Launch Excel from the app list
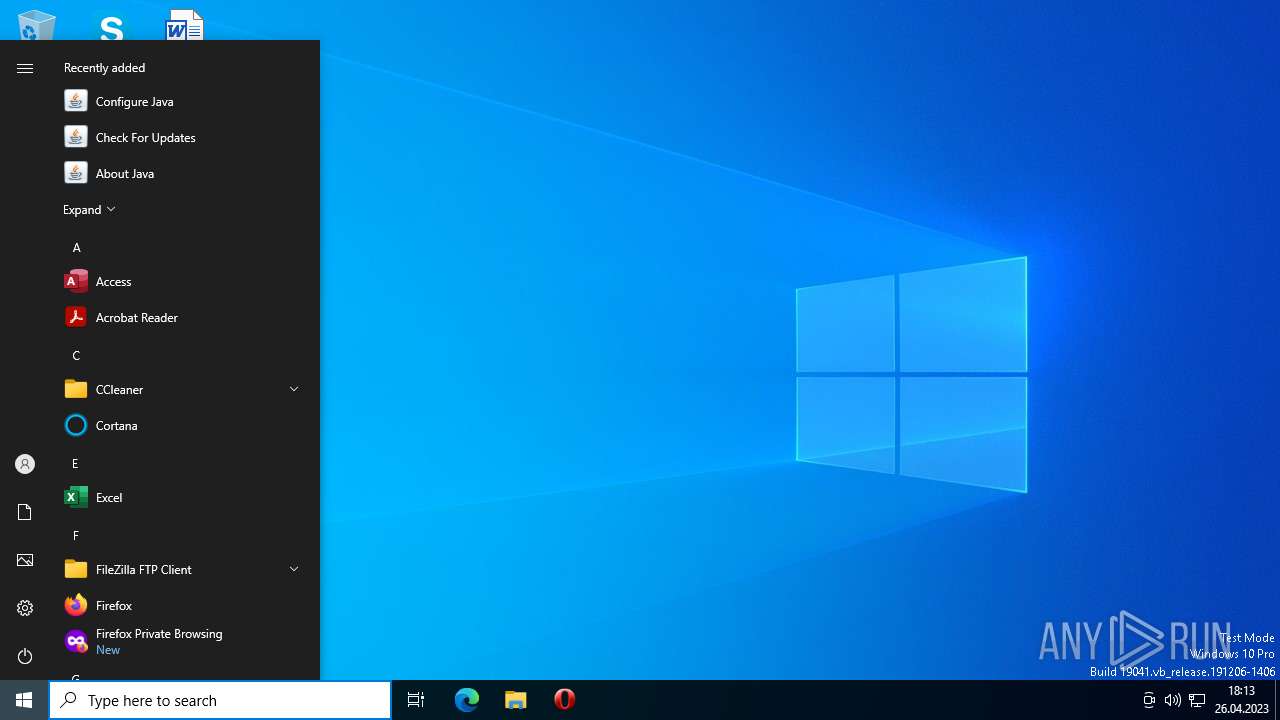Image resolution: width=1280 pixels, height=720 pixels. point(184,497)
